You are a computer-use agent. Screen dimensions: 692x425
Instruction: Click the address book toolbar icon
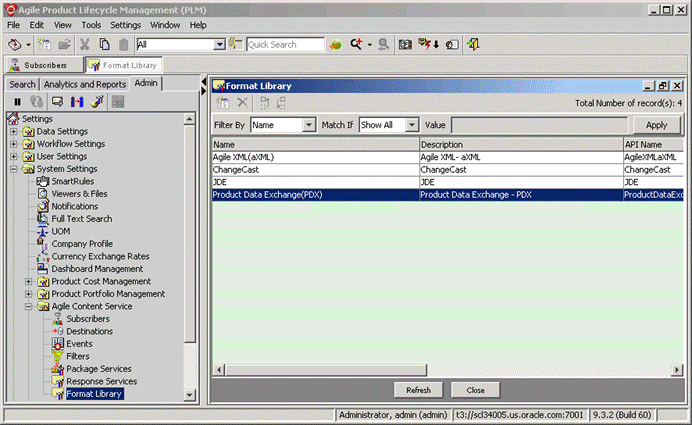click(405, 44)
